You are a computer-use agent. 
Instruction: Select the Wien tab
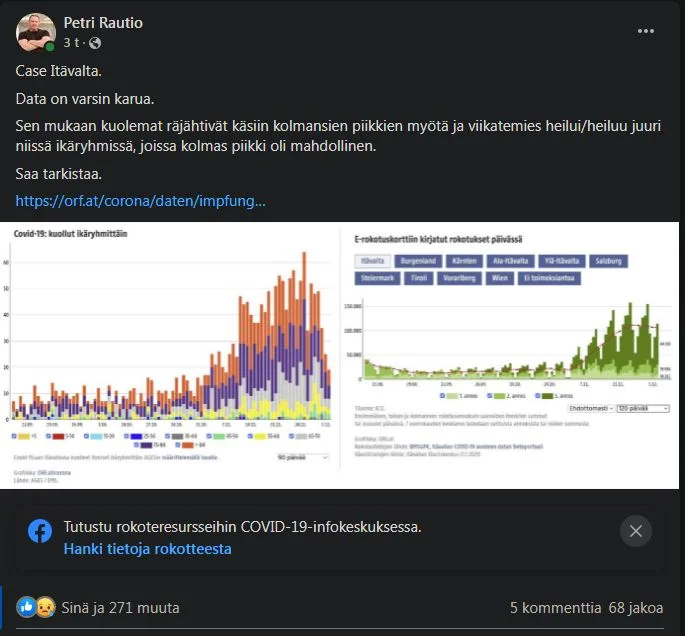pos(499,278)
